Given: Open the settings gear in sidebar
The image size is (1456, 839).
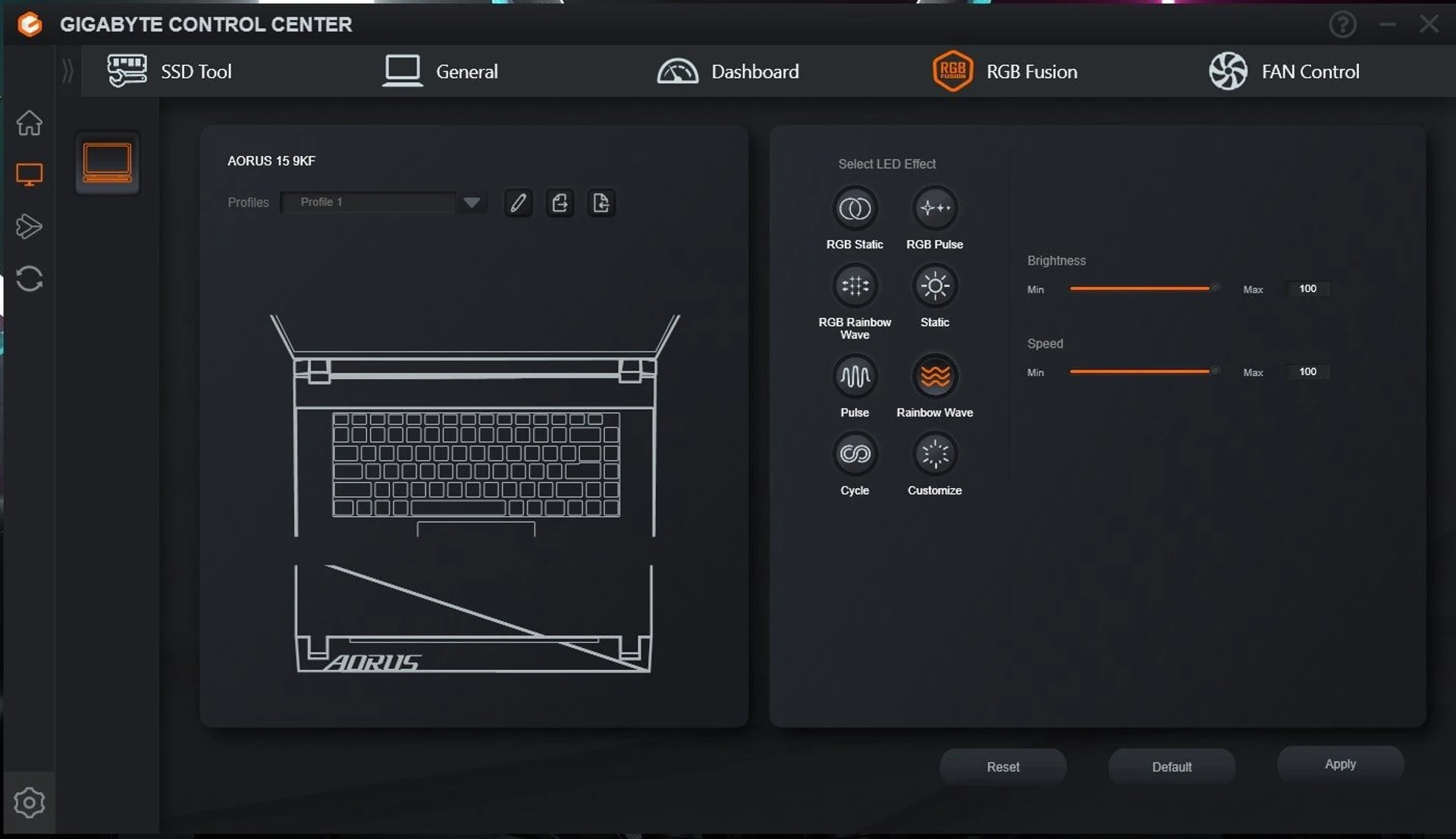Looking at the screenshot, I should (29, 803).
